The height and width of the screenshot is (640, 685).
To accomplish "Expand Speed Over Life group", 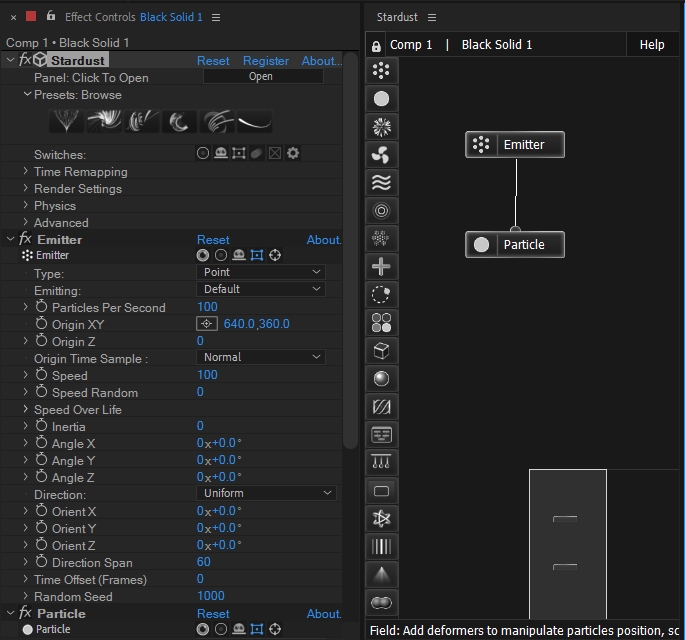I will pos(25,409).
